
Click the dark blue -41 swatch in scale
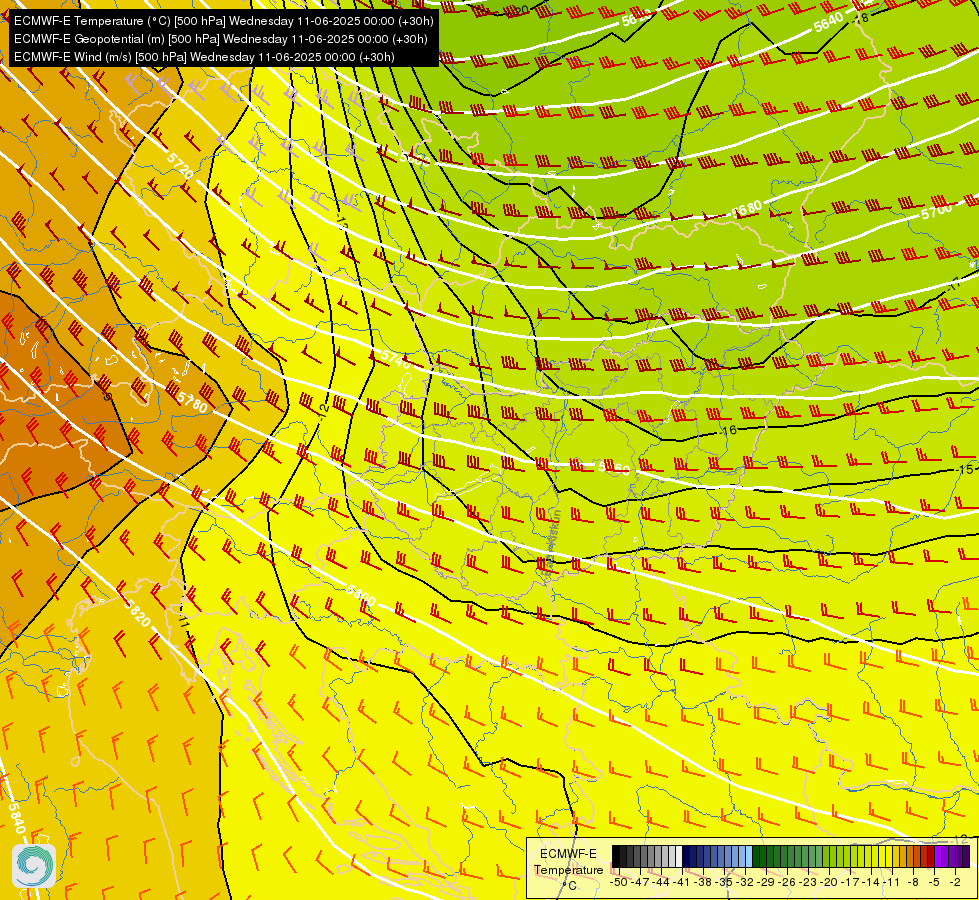point(686,856)
